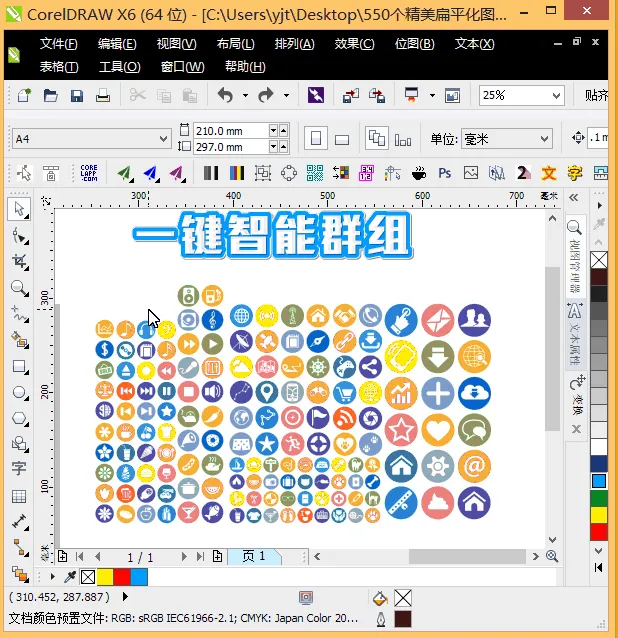Viewport: 618px width, 638px height.
Task: Select the Smart fill tool
Action: pos(19,340)
